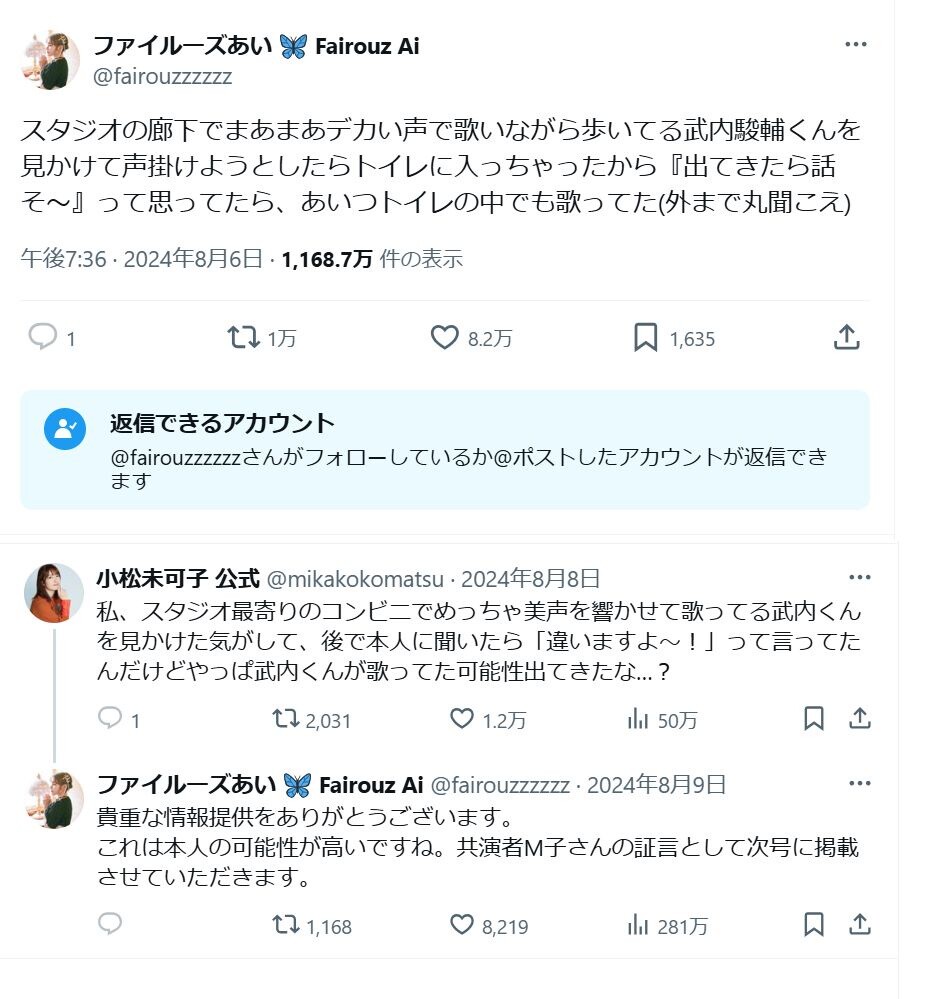View analytics of 小松未可子's reply (50万)
927x999 pixels.
(x=637, y=719)
